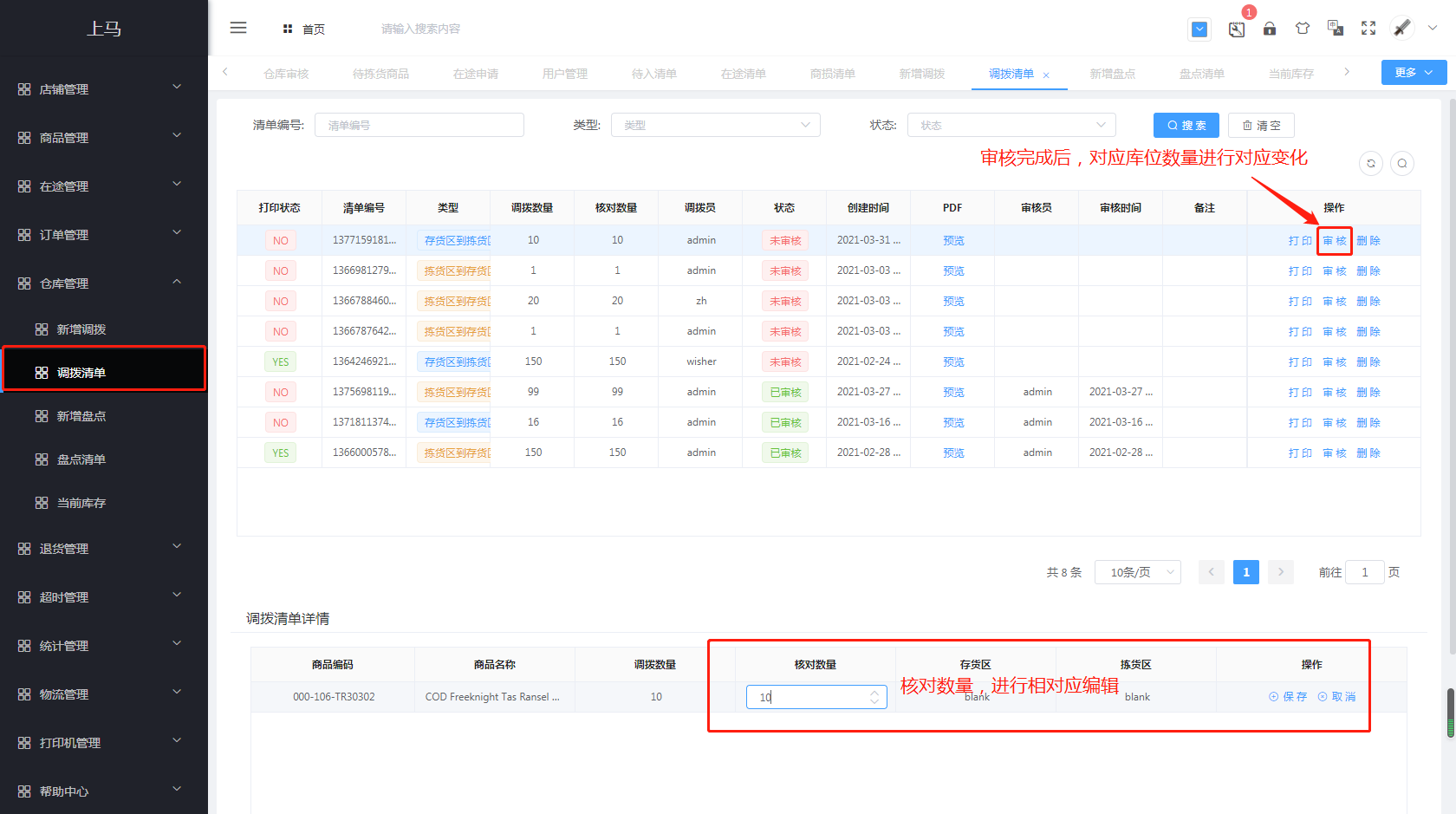This screenshot has width=1456, height=814.
Task: Open the blue color picker dropdown
Action: click(x=1199, y=29)
